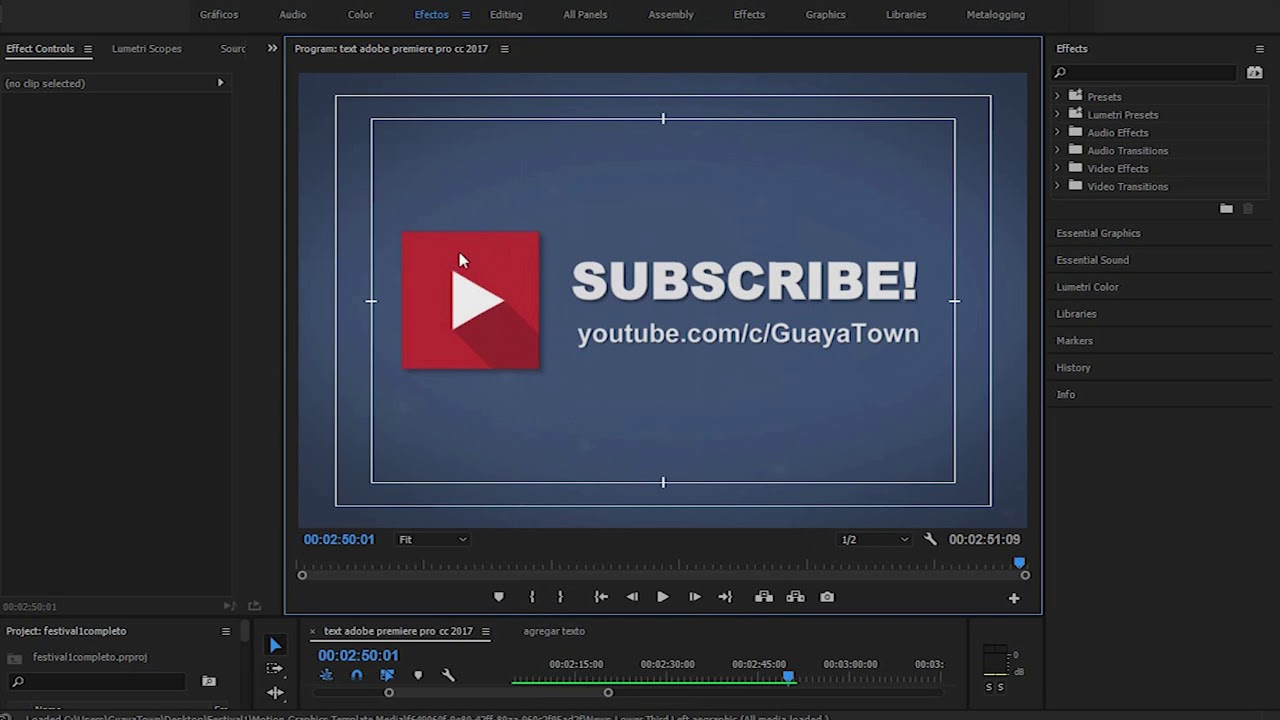Open Program monitor wrench settings
This screenshot has height=720, width=1280.
click(930, 539)
